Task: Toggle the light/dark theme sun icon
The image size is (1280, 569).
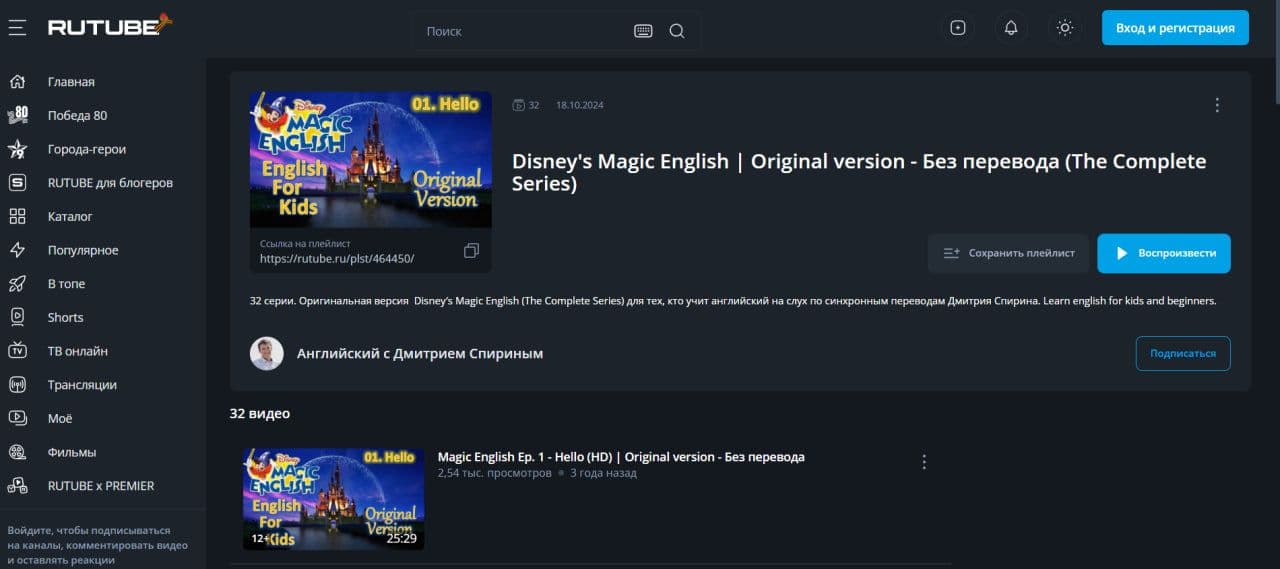Action: [x=1065, y=28]
